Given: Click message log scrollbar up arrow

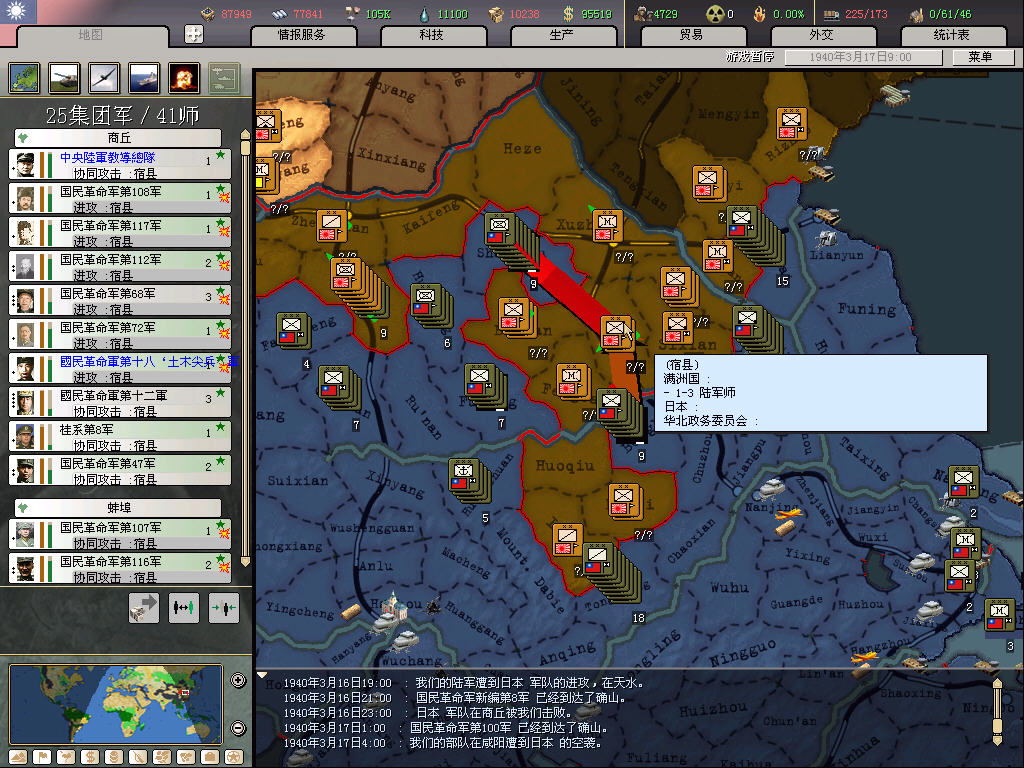Looking at the screenshot, I should pyautogui.click(x=997, y=684).
